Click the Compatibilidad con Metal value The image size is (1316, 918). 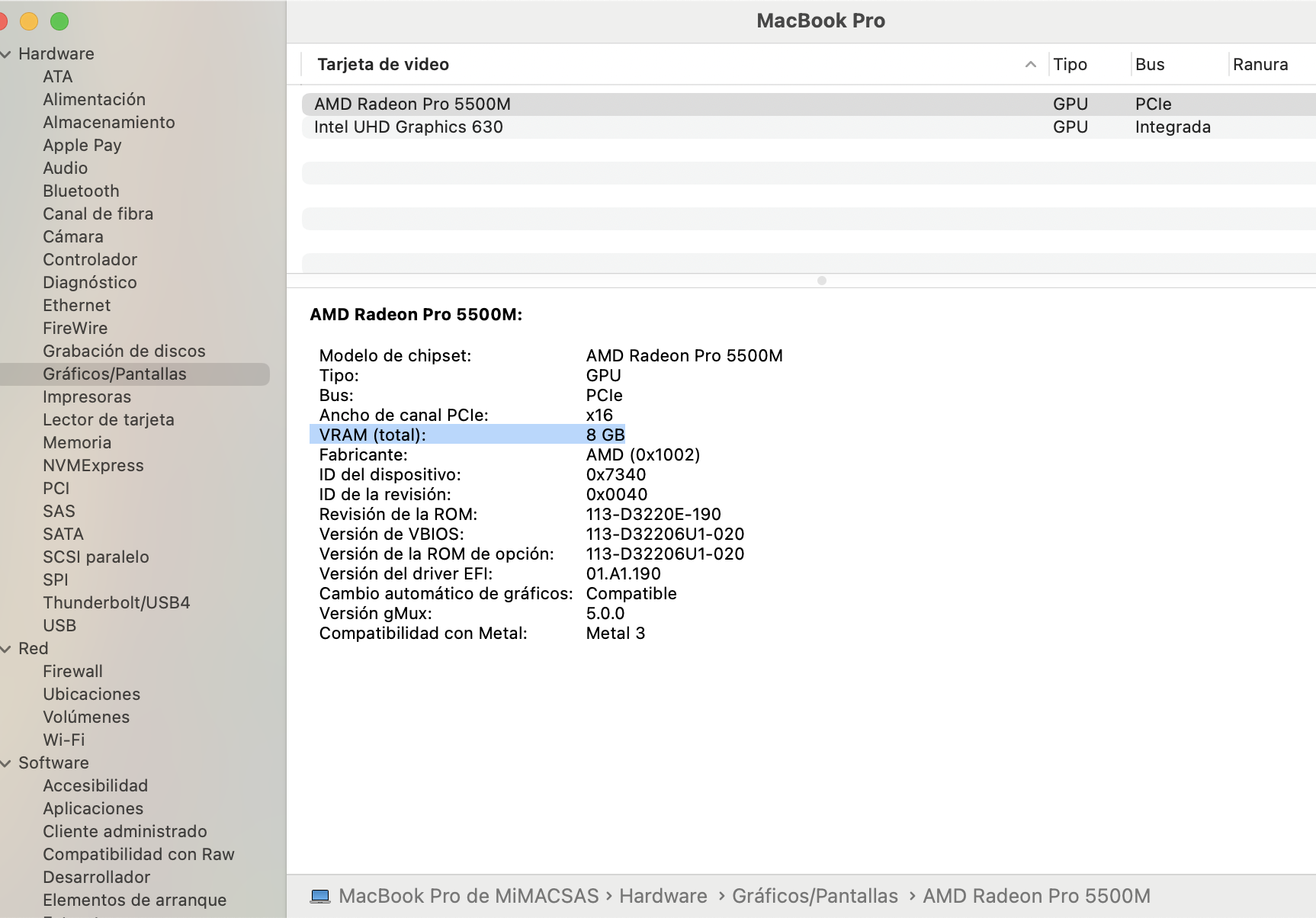pyautogui.click(x=615, y=634)
